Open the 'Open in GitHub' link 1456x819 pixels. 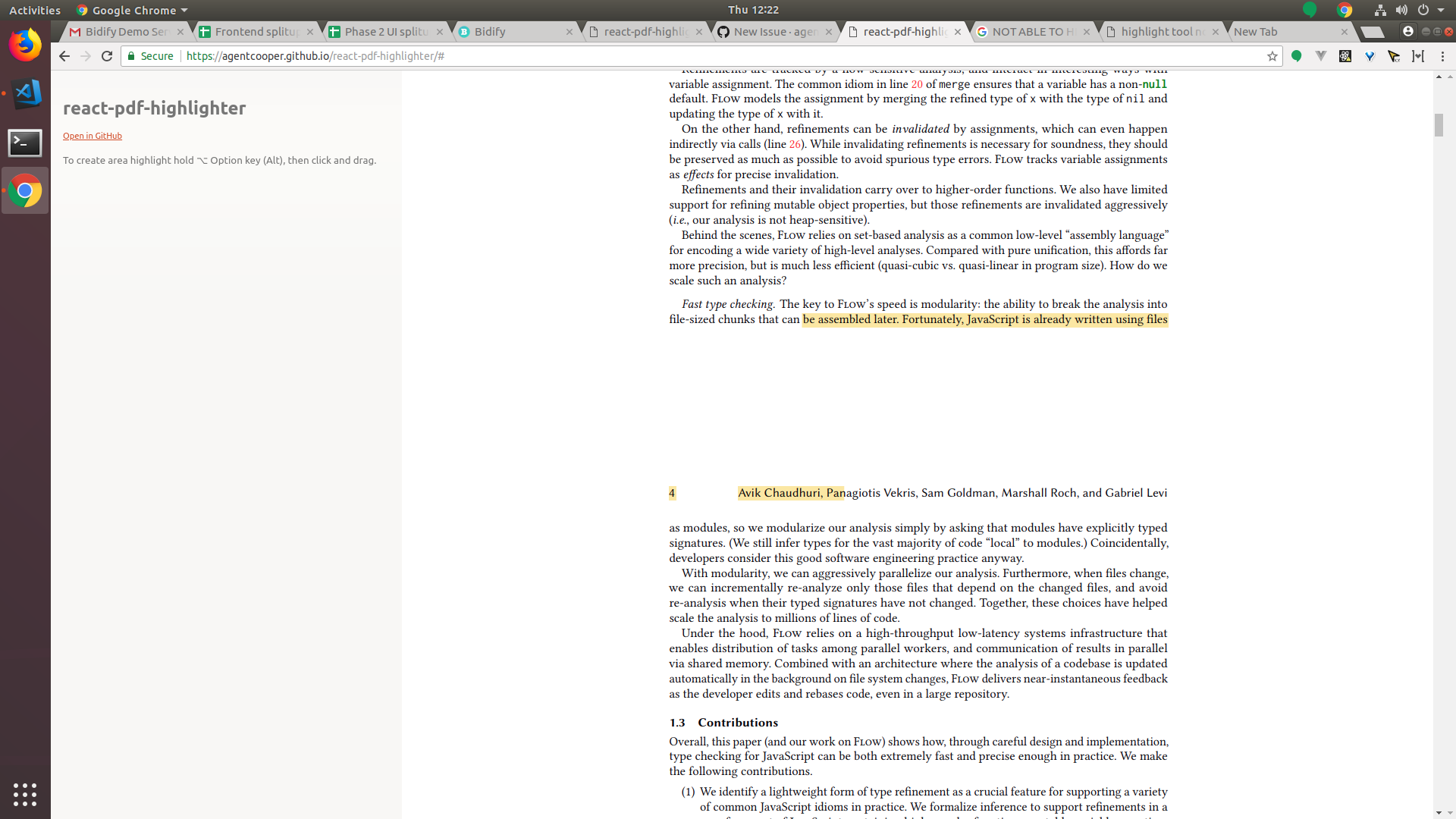[x=92, y=136]
